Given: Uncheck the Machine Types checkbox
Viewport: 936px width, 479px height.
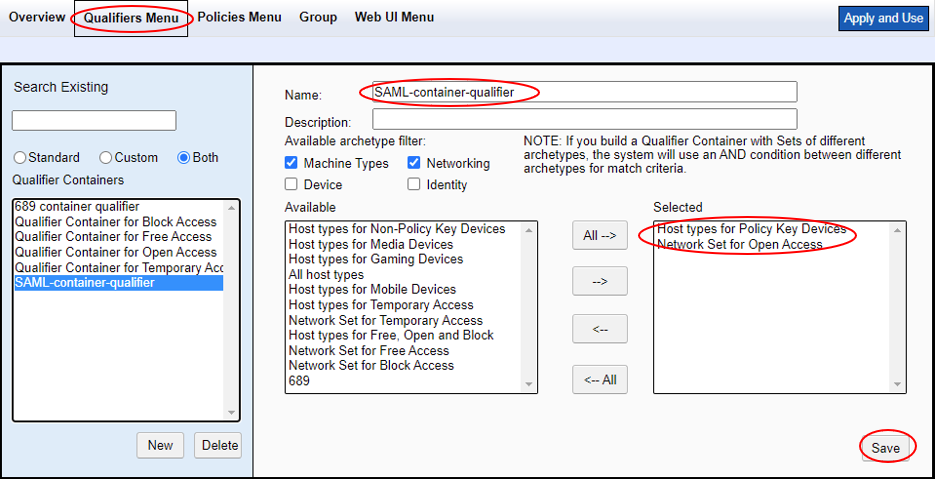Looking at the screenshot, I should pos(291,163).
